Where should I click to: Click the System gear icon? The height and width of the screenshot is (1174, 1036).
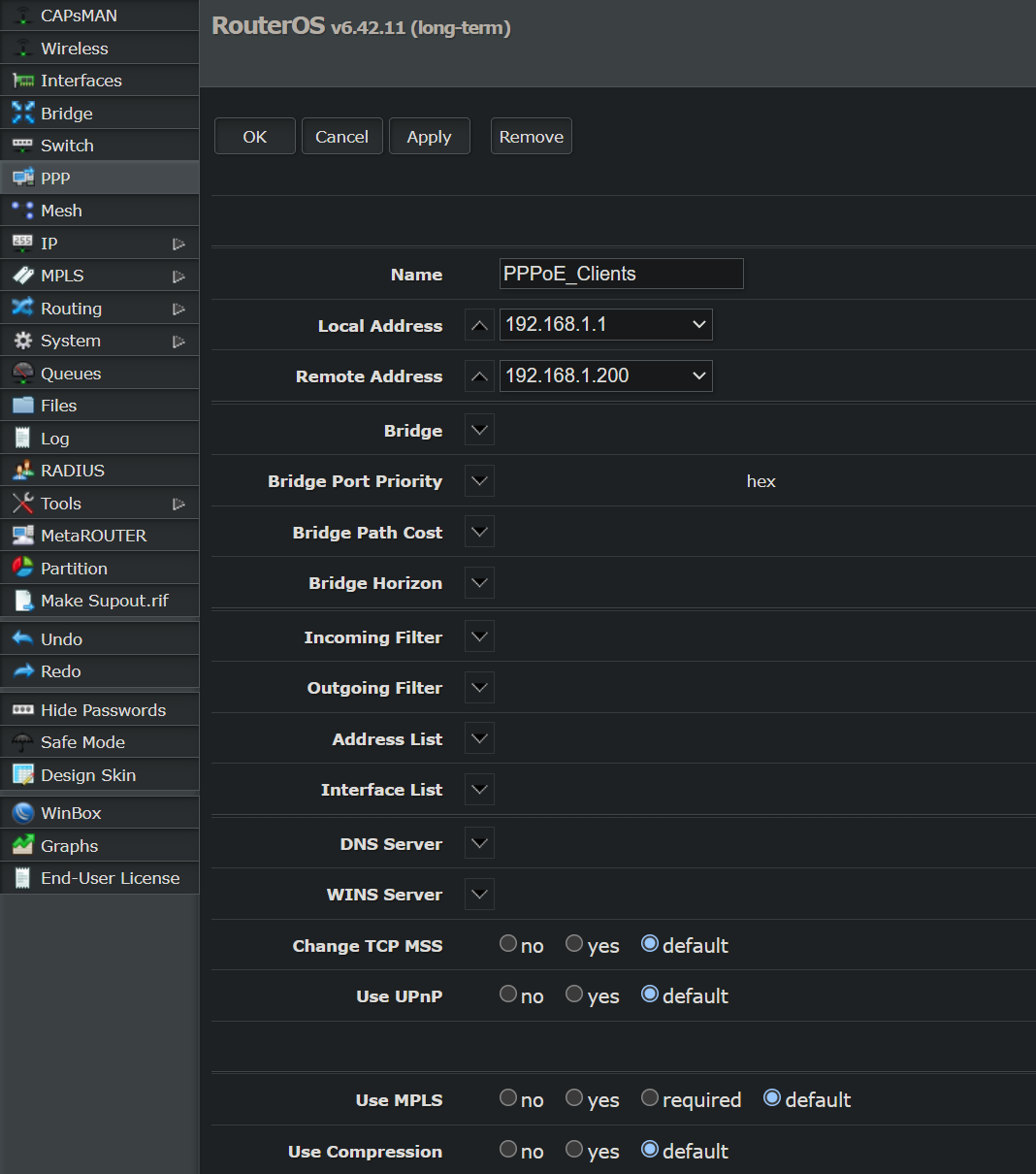click(x=23, y=341)
